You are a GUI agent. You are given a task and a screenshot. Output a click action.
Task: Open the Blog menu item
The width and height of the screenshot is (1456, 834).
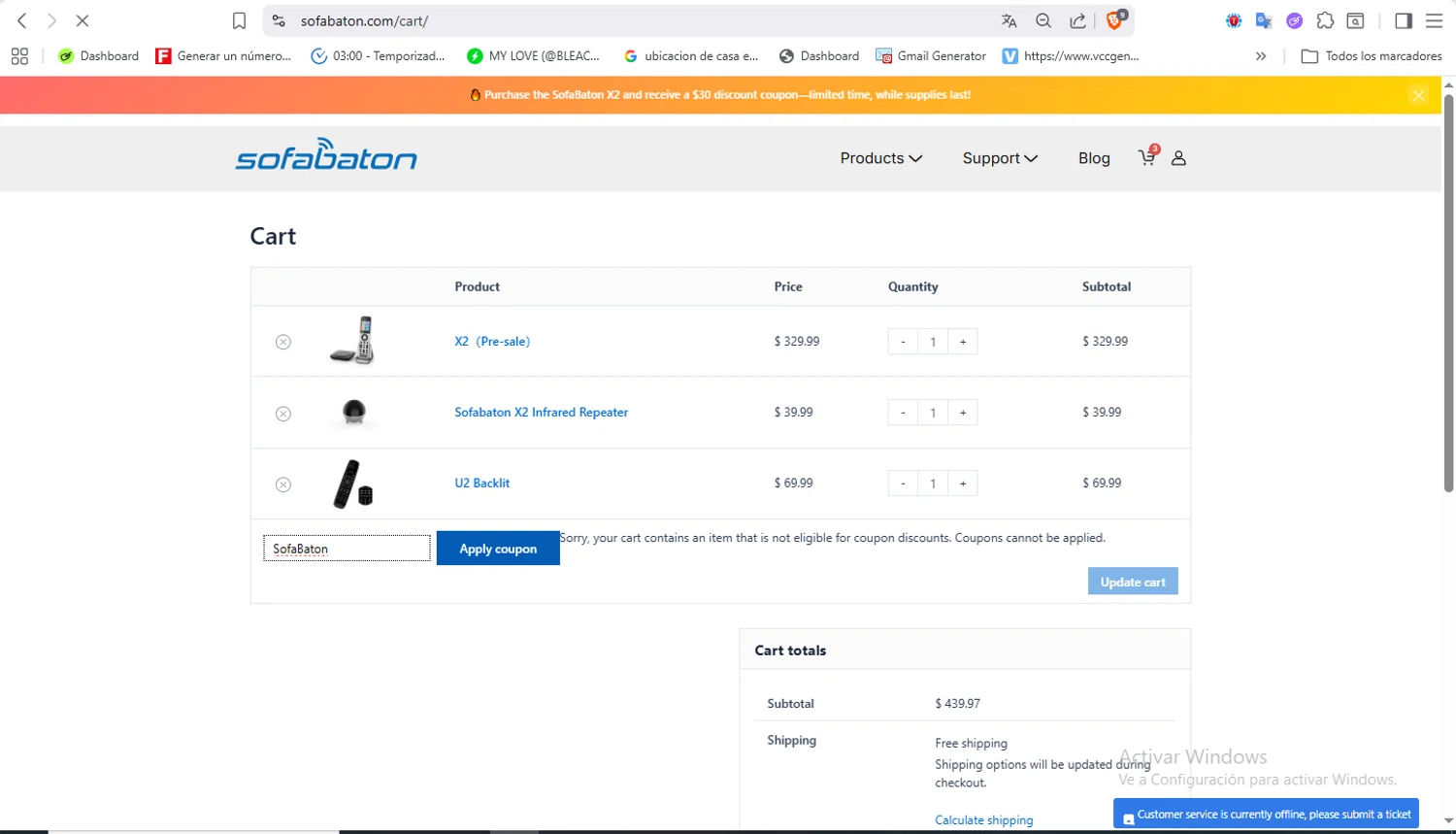coord(1094,158)
